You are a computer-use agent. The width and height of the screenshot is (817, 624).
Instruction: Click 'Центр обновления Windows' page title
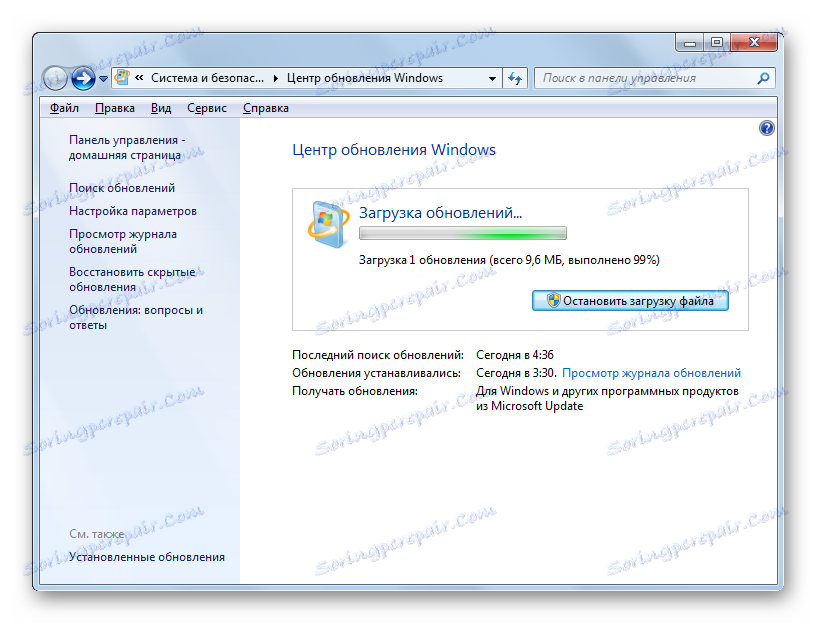point(394,149)
